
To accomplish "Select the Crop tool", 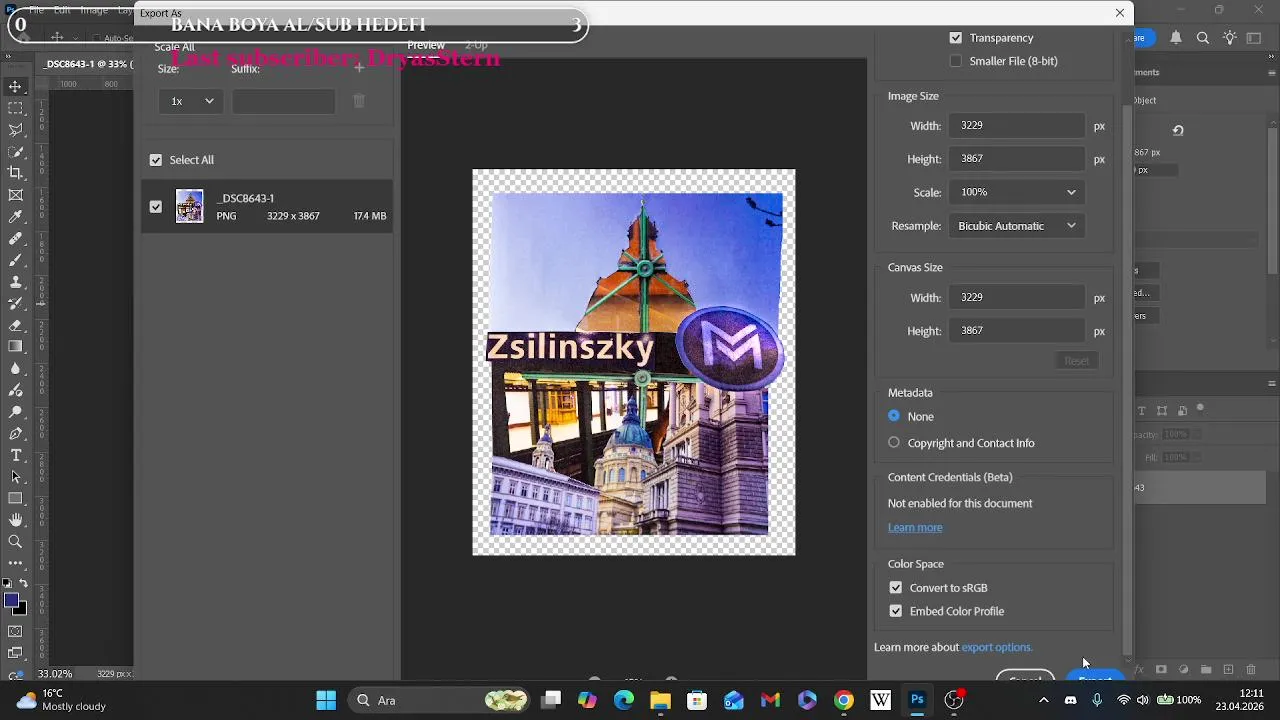I will [15, 173].
